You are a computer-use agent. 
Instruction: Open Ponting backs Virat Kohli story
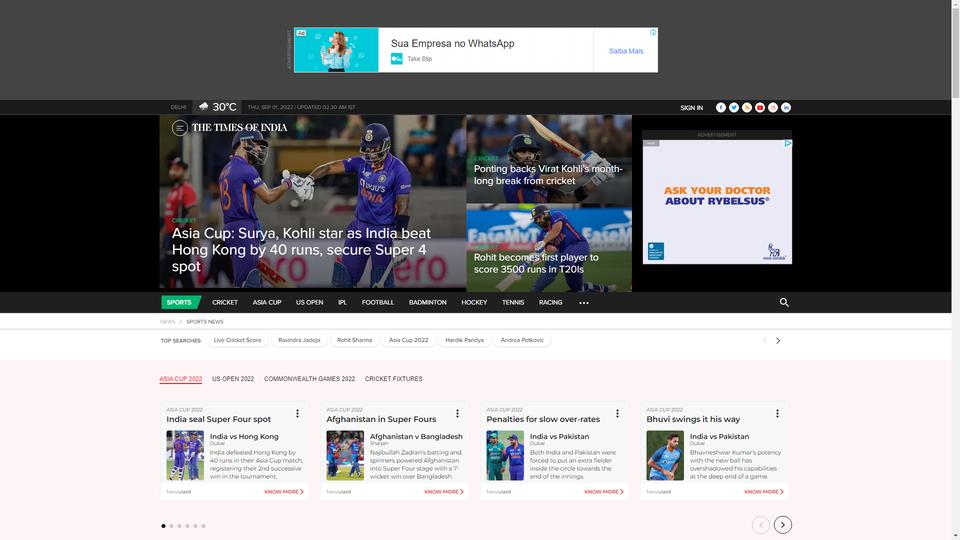(x=548, y=174)
